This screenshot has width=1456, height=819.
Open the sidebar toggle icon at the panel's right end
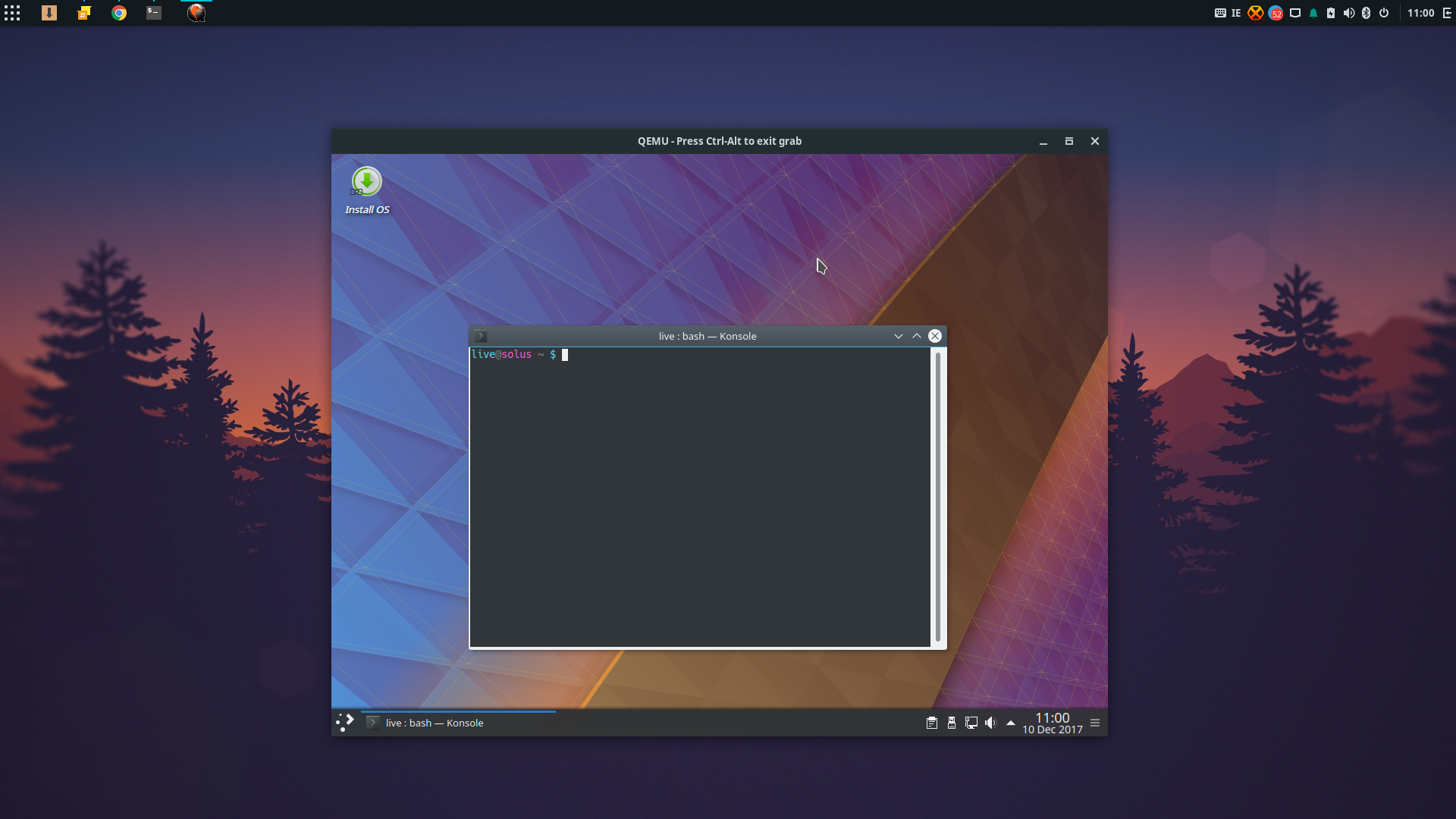[x=1447, y=13]
